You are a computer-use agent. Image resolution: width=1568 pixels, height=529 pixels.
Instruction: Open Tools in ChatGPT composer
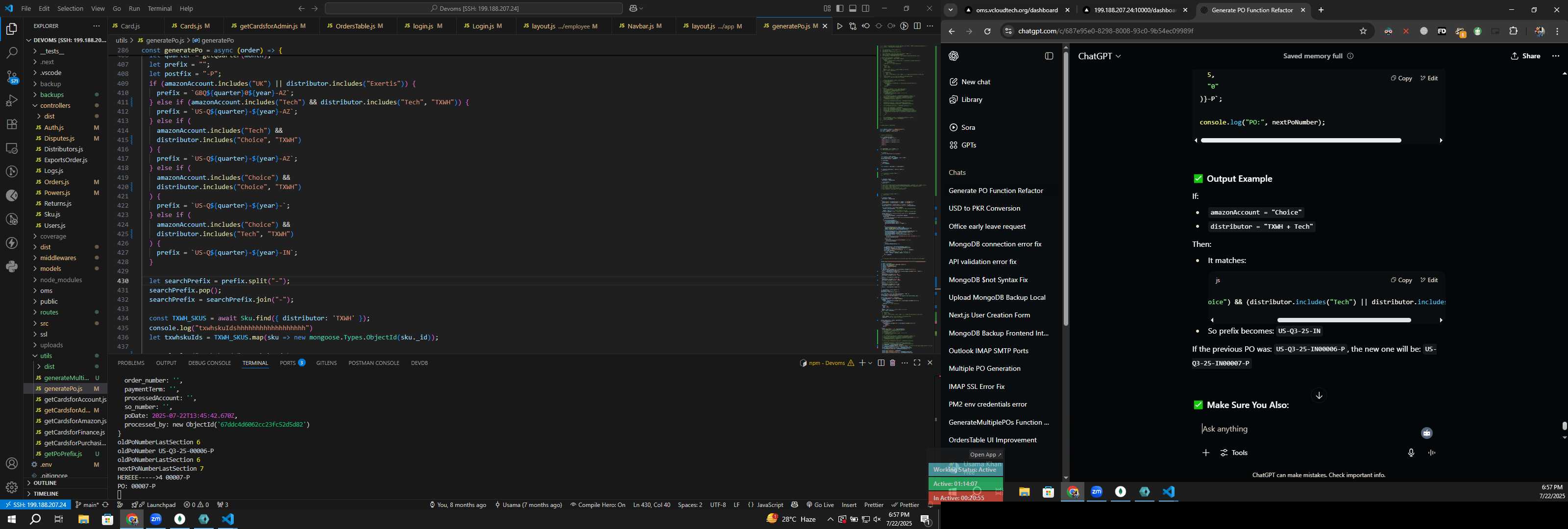pos(1234,453)
